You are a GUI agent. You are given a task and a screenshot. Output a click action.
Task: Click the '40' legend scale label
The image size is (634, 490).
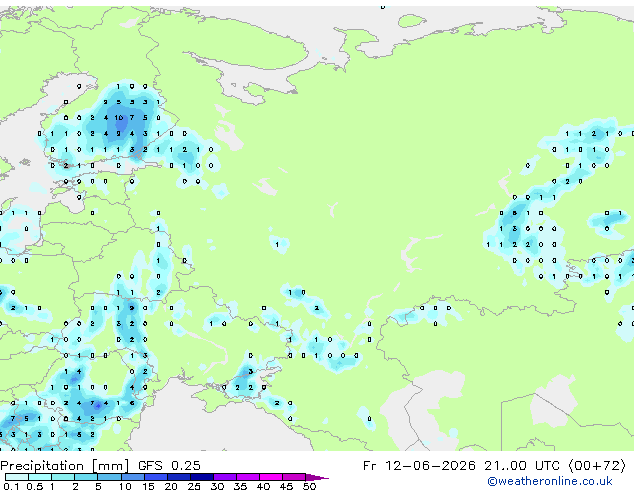coord(263,486)
